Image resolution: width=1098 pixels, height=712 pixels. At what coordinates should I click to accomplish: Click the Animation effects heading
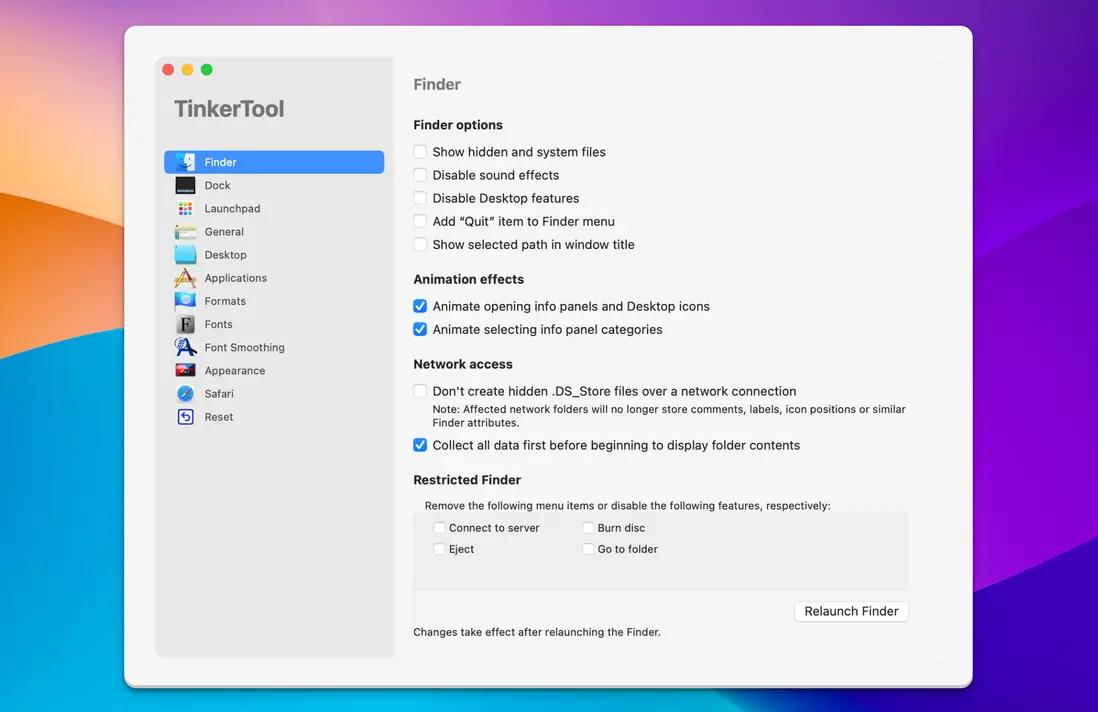(468, 279)
